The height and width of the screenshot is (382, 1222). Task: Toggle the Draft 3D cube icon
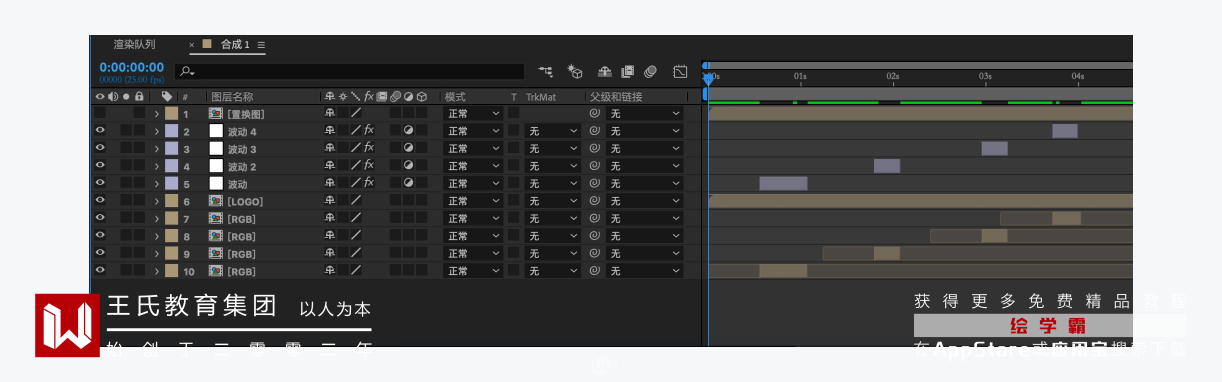(575, 72)
